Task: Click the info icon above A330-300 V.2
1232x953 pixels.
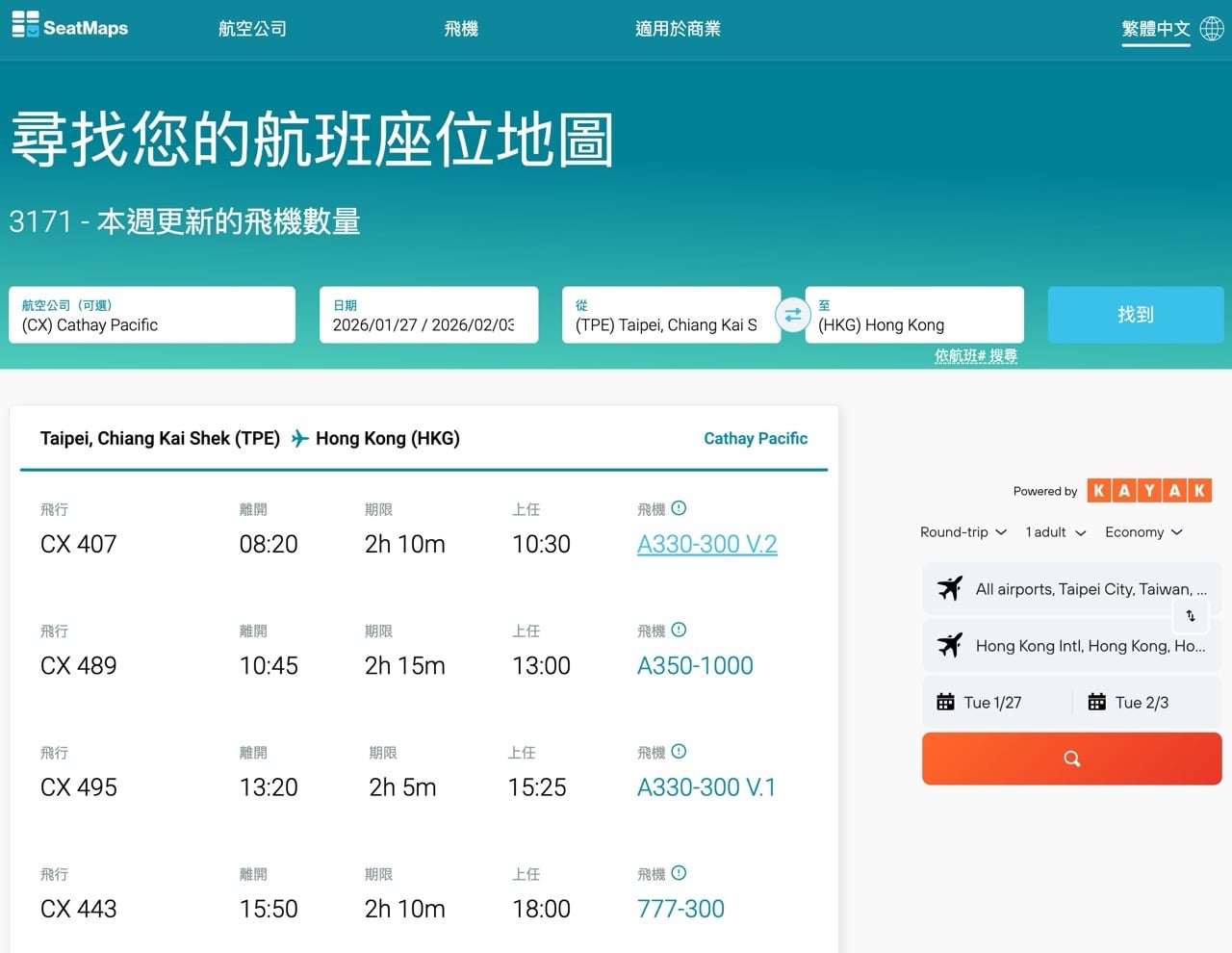Action: pos(679,508)
